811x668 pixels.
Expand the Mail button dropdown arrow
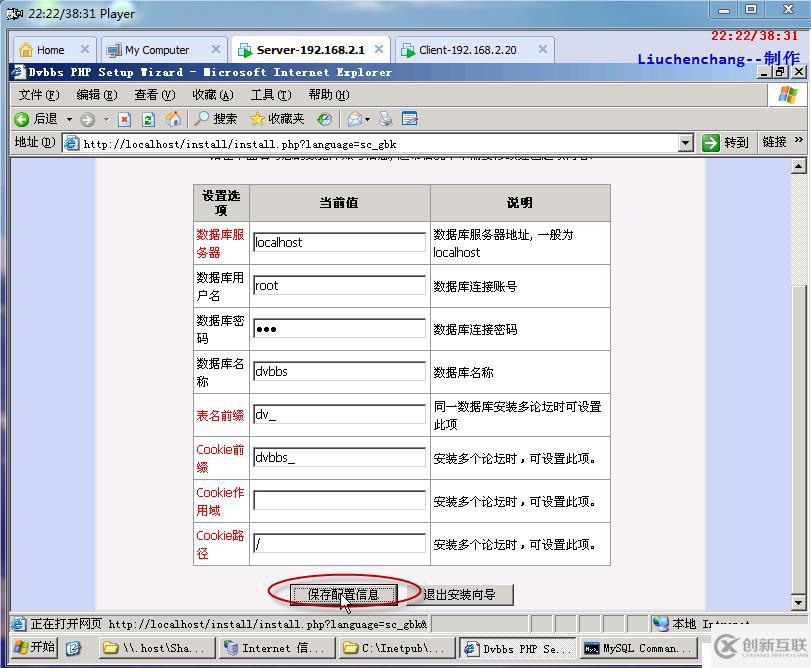coord(368,119)
